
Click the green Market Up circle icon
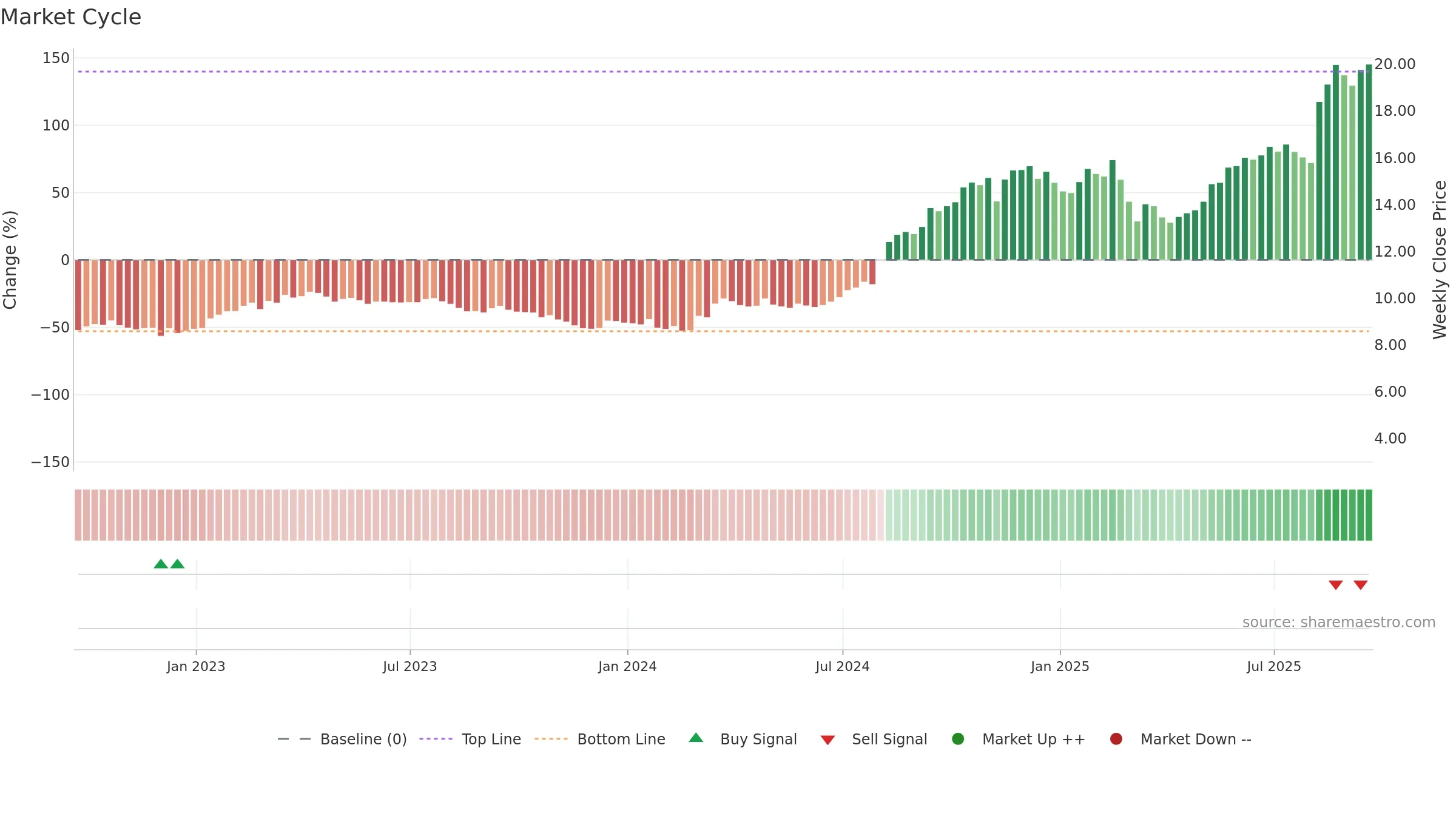958,739
